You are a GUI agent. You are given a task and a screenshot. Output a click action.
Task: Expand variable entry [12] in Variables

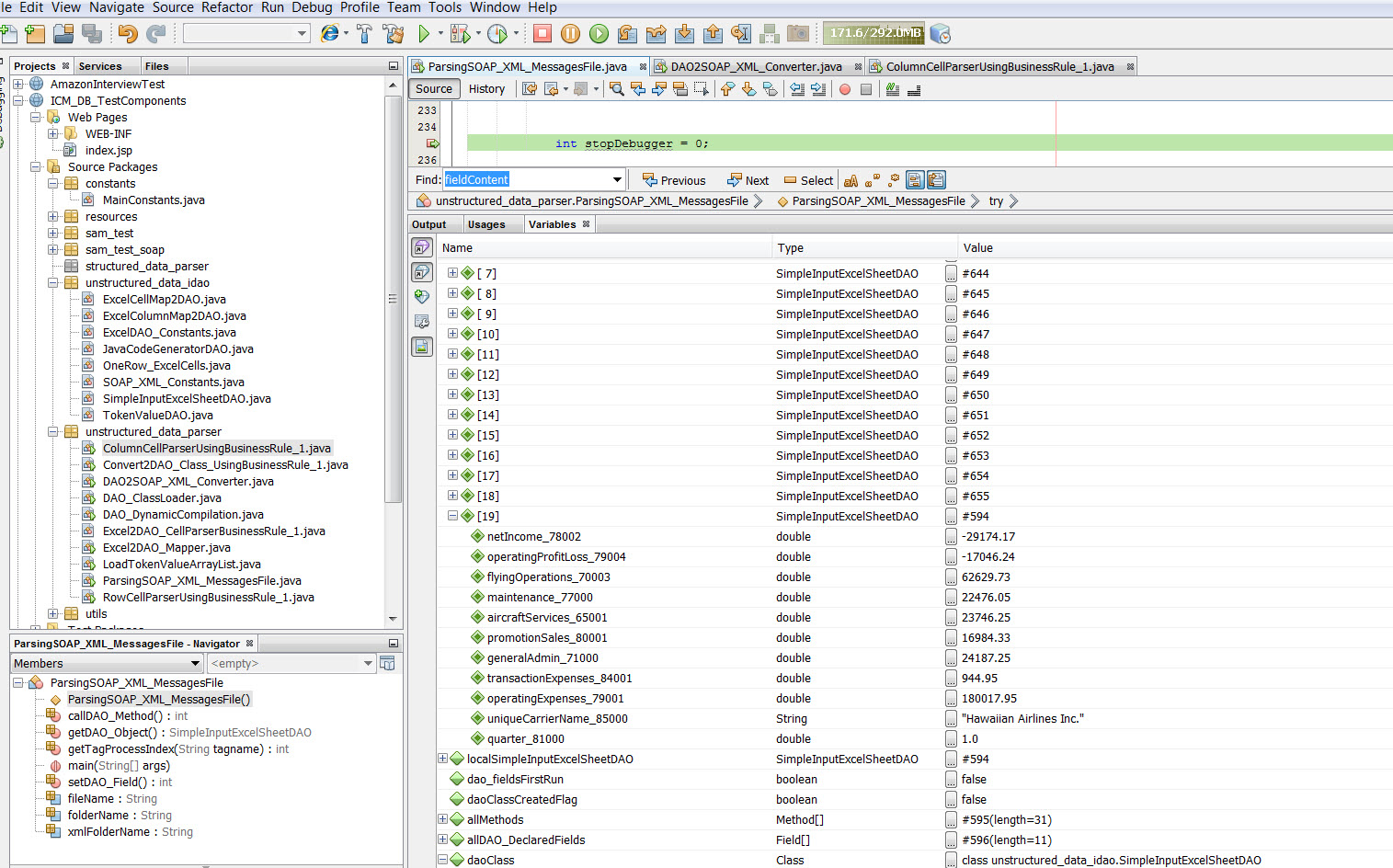click(x=452, y=374)
